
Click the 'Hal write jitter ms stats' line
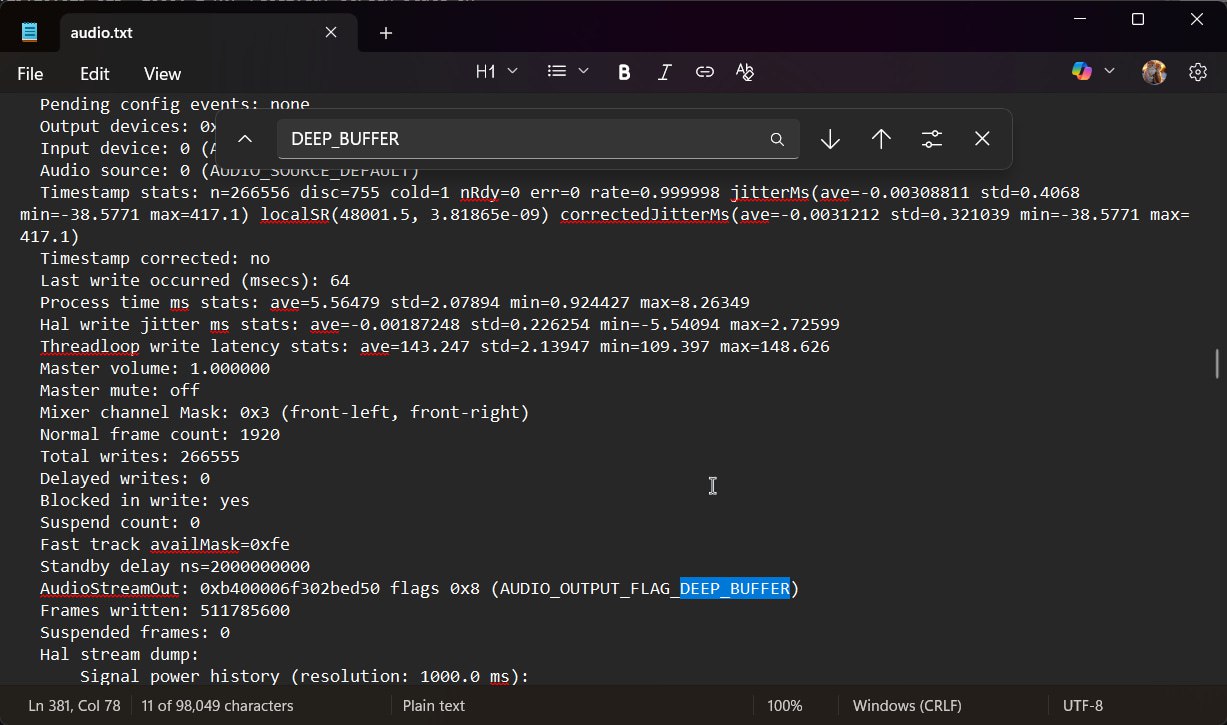[x=440, y=324]
